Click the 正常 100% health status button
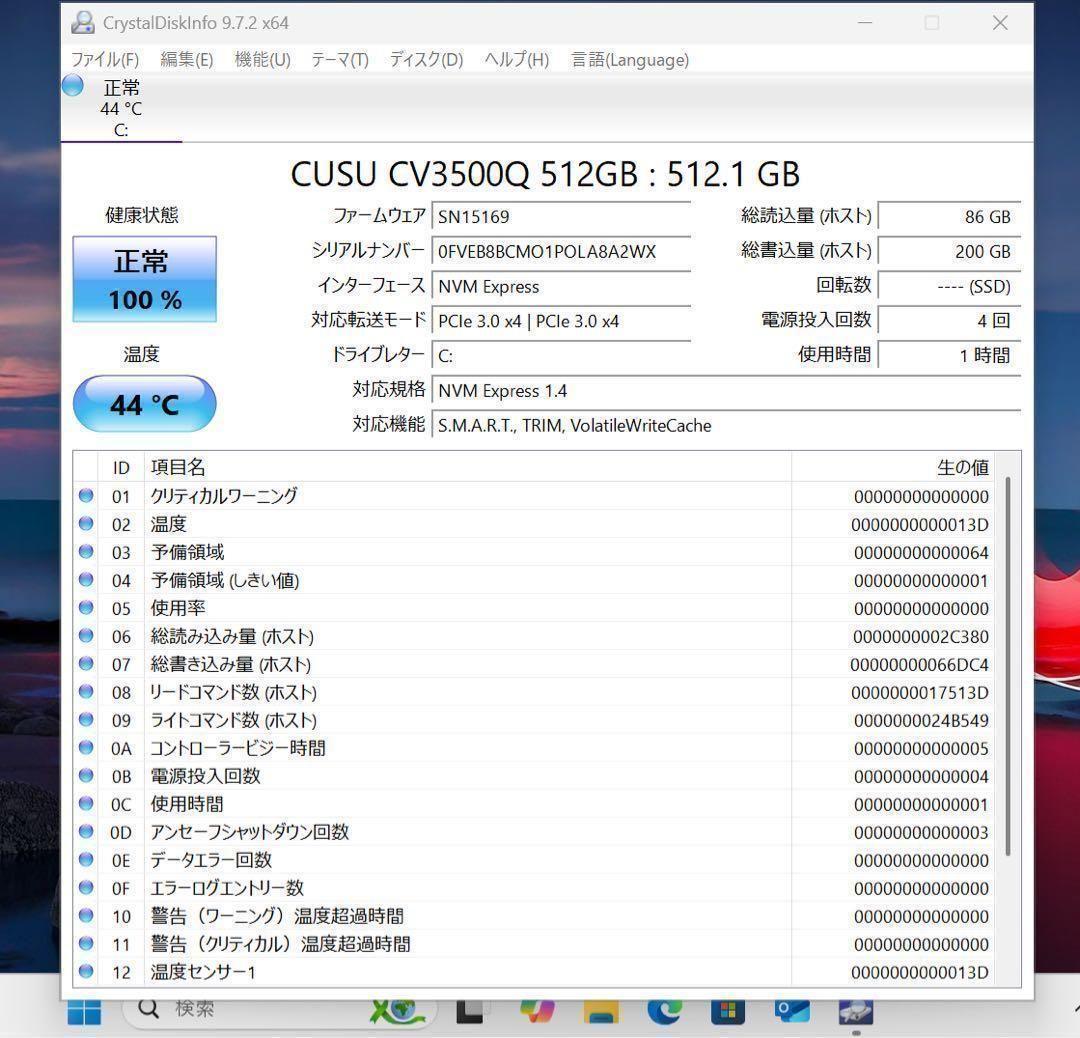 click(144, 280)
